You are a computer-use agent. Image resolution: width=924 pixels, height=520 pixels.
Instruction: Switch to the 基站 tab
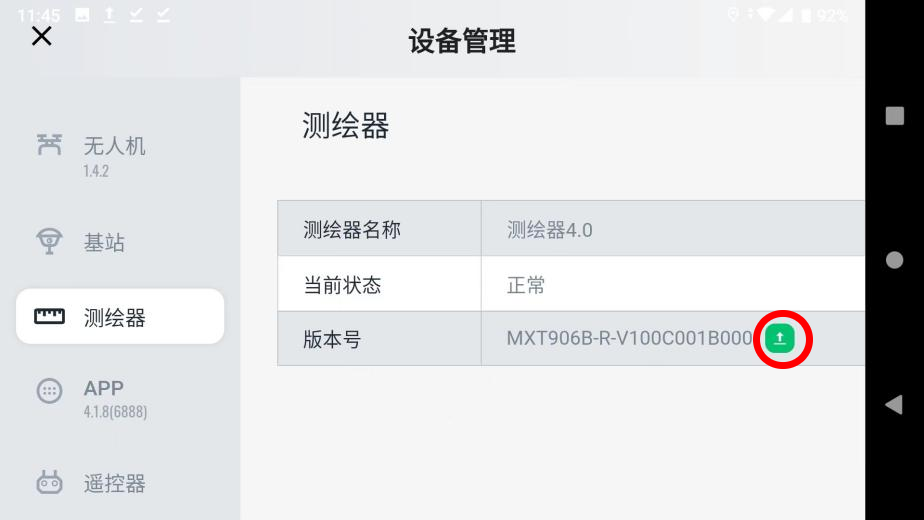[x=104, y=242]
